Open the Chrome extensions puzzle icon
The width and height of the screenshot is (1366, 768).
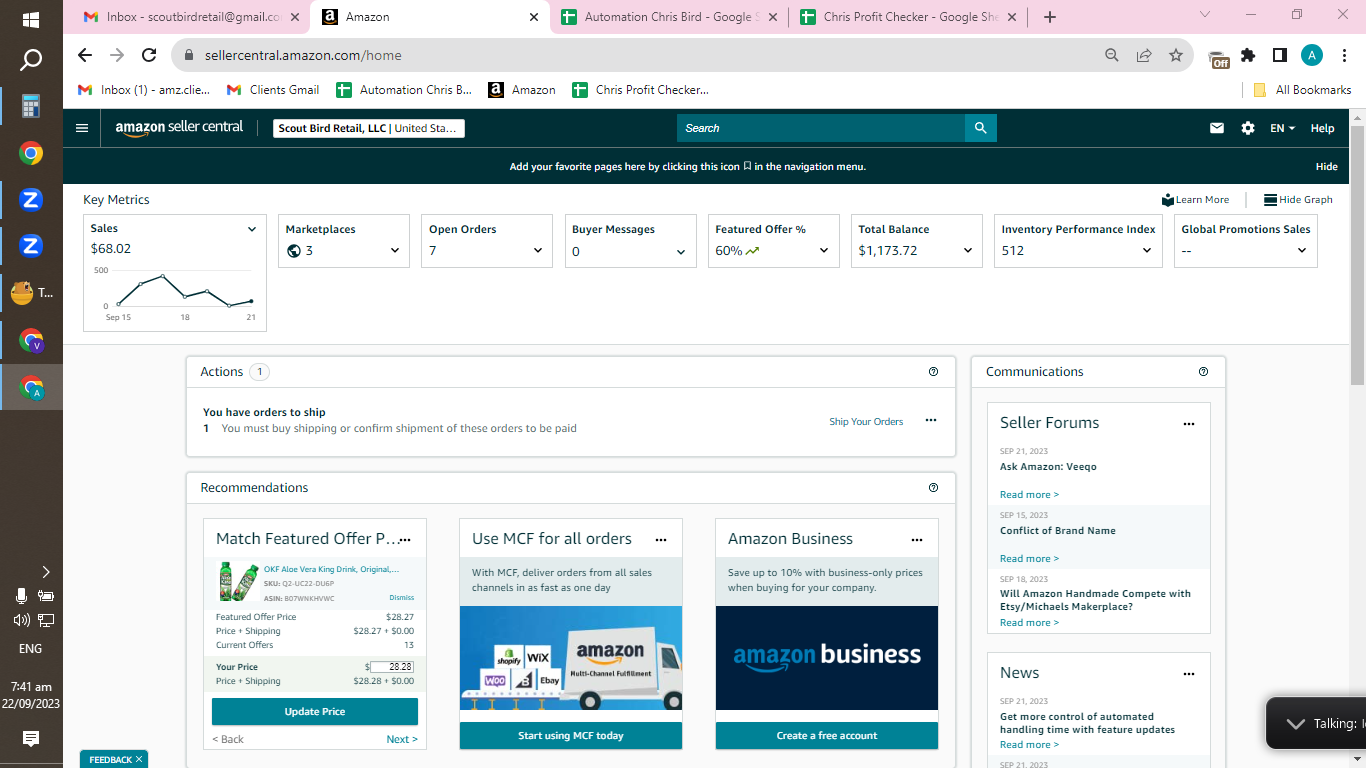coord(1248,55)
